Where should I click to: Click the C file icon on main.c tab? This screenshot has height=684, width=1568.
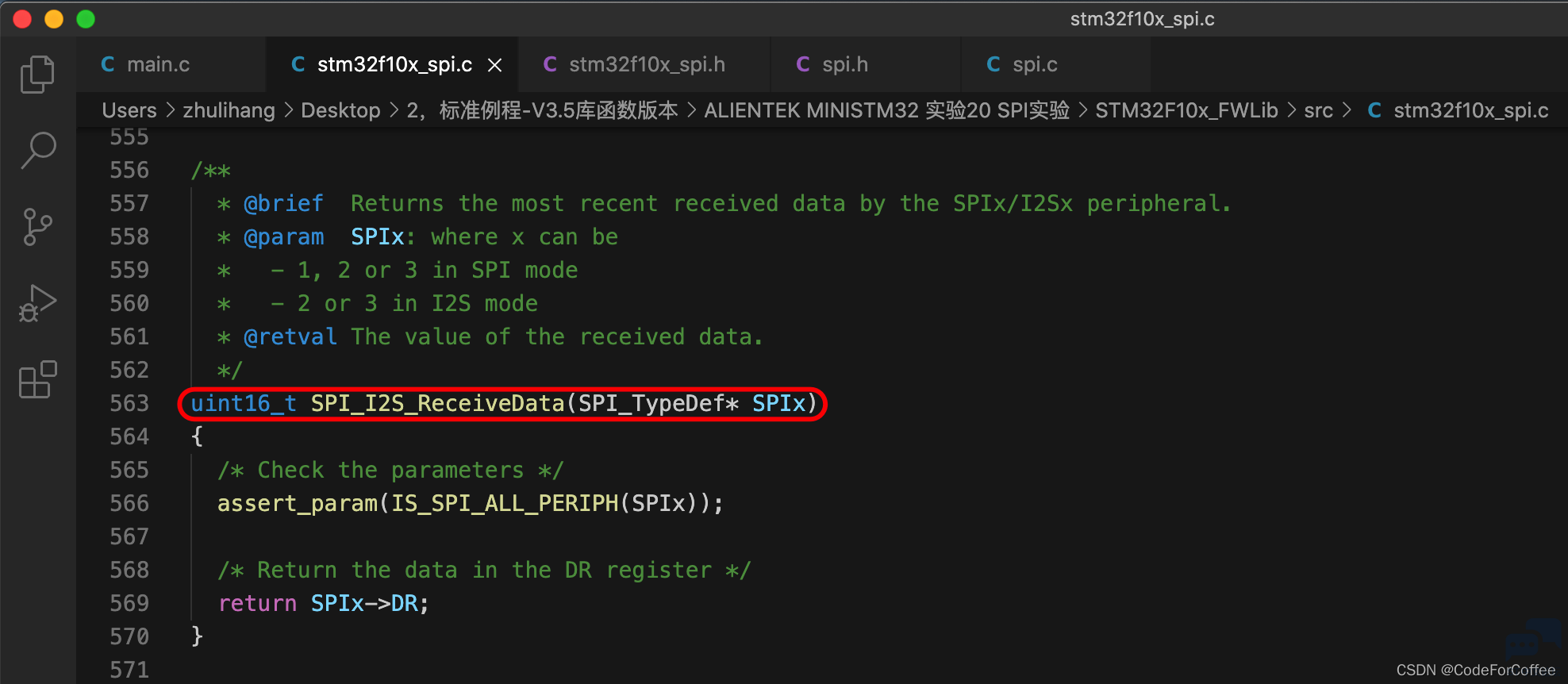click(108, 64)
